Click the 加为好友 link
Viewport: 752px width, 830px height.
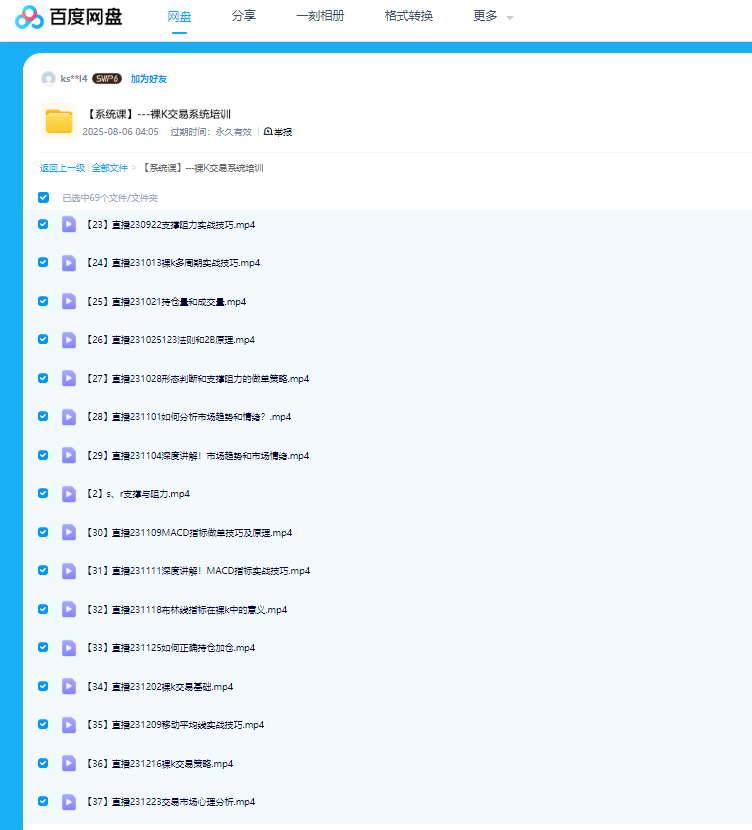coord(149,79)
